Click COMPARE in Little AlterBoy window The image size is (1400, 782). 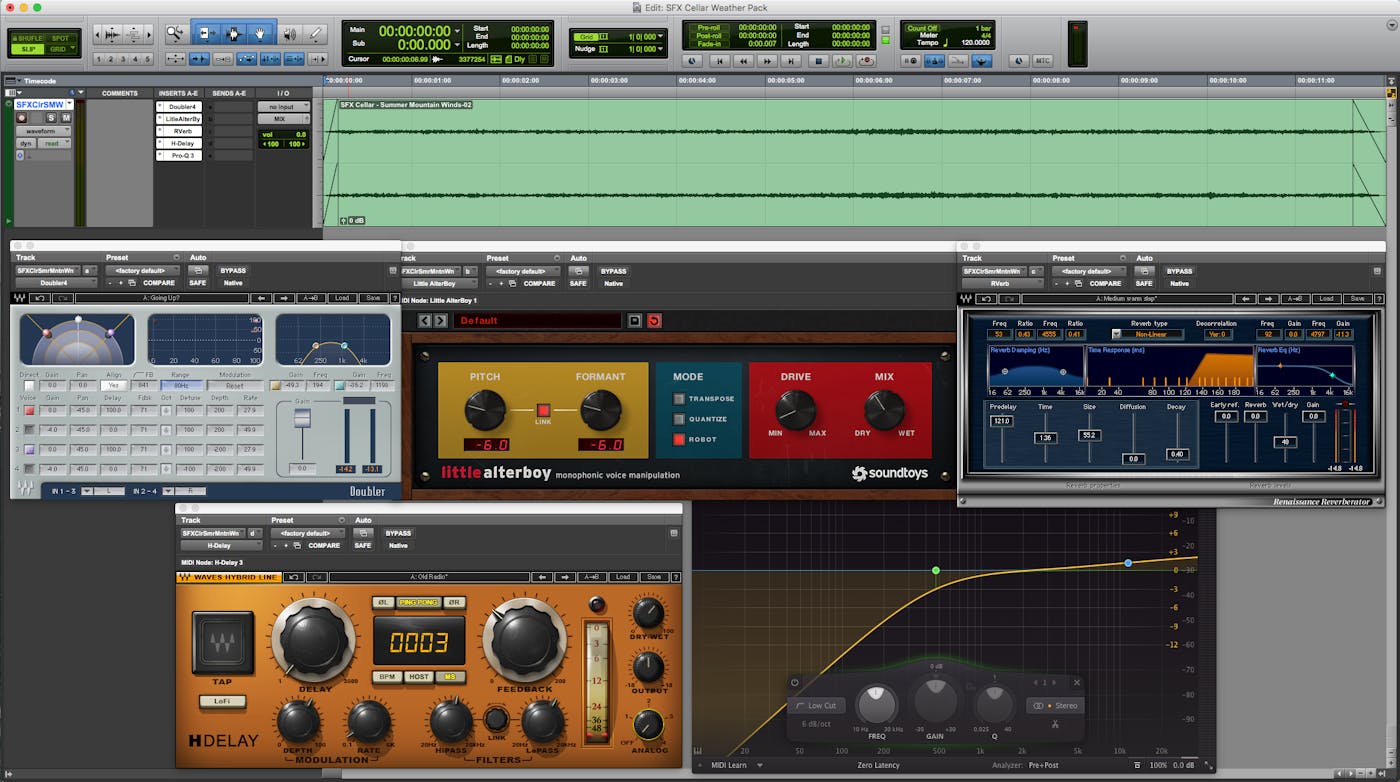click(539, 283)
